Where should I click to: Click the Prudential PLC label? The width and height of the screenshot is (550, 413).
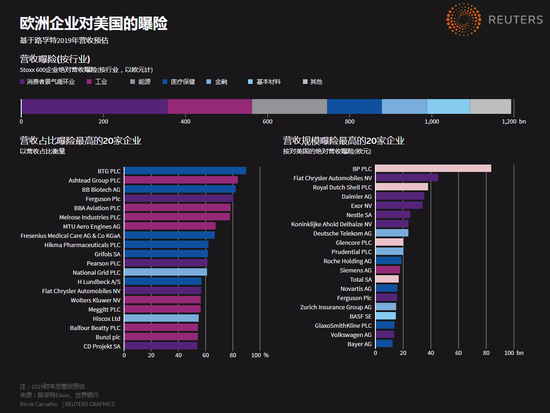352,252
